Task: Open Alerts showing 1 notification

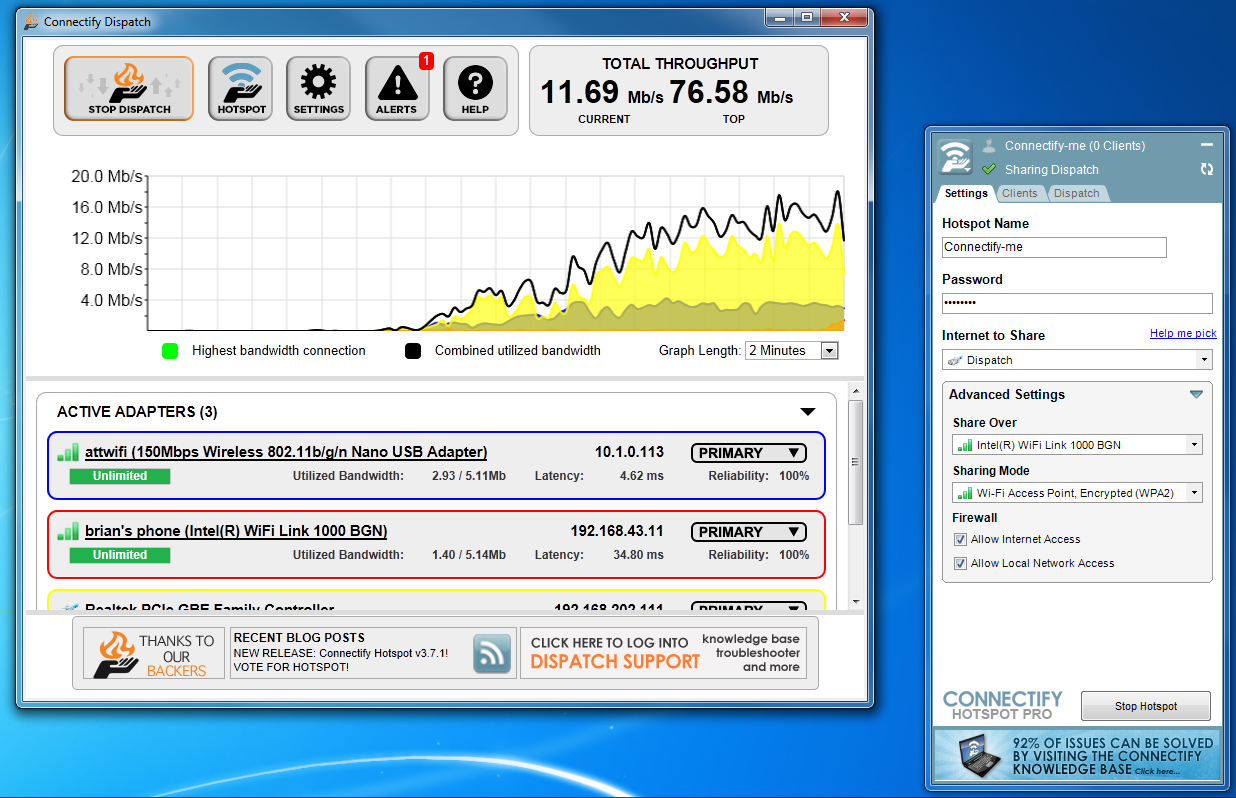Action: (x=397, y=88)
